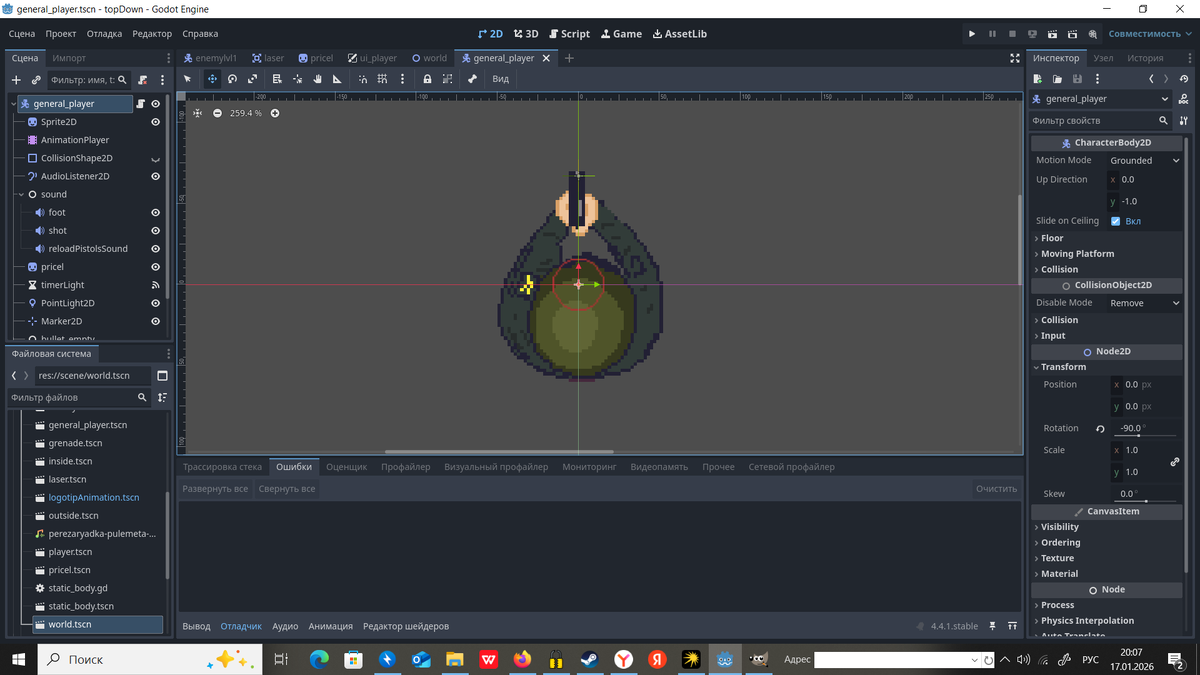Add a new child node plus icon

point(16,80)
